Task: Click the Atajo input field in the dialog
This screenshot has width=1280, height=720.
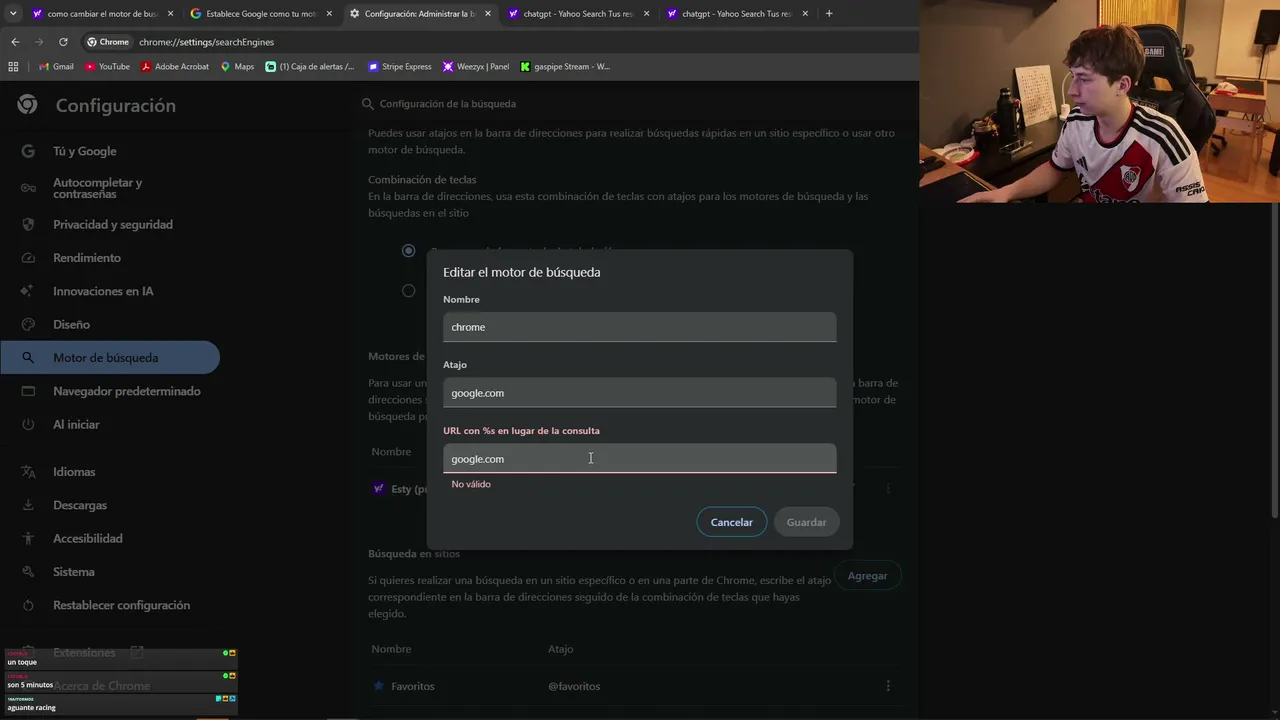Action: coord(640,393)
